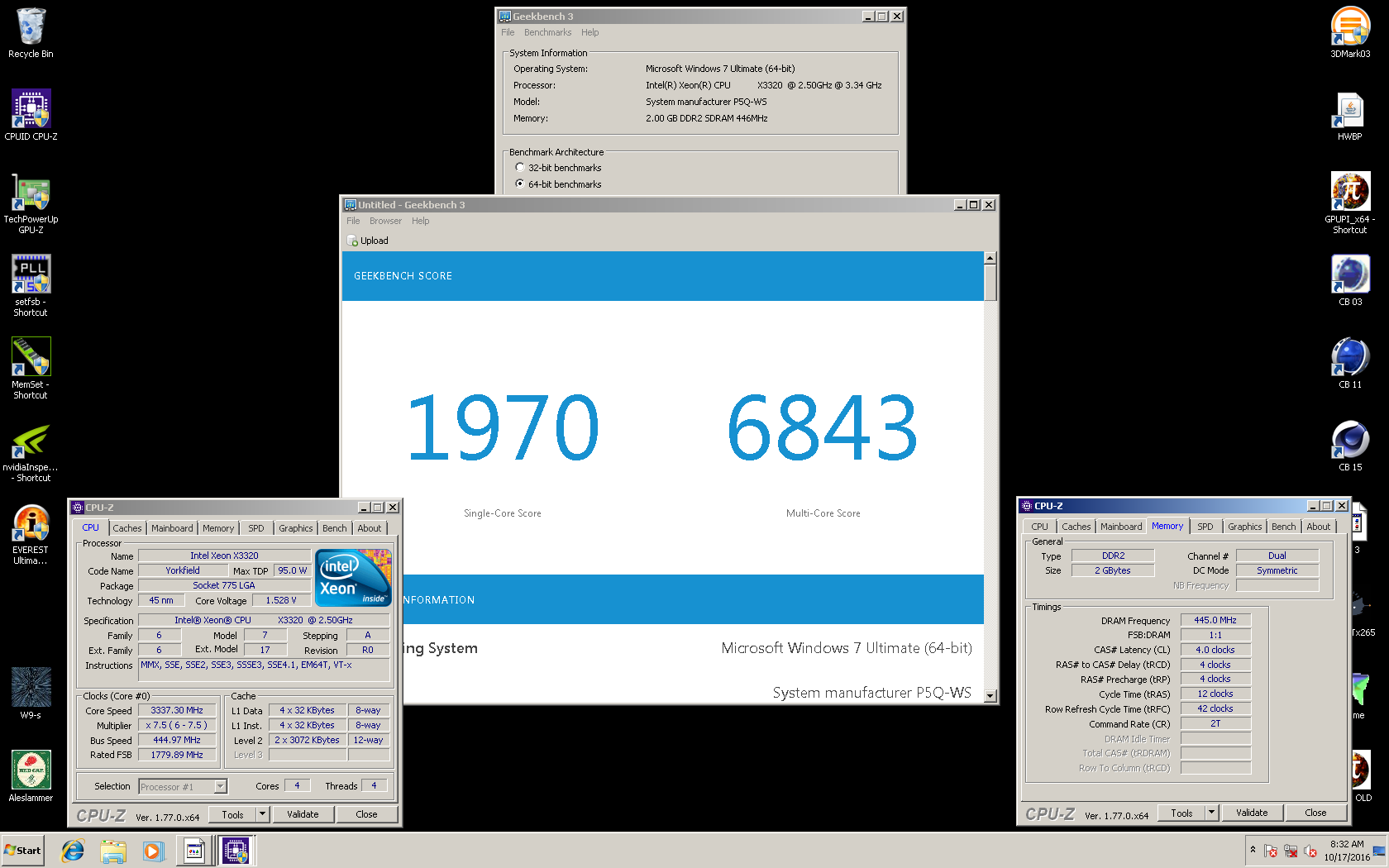Viewport: 1389px width, 868px height.
Task: Open Windows Media Player from the taskbar
Action: 153,851
